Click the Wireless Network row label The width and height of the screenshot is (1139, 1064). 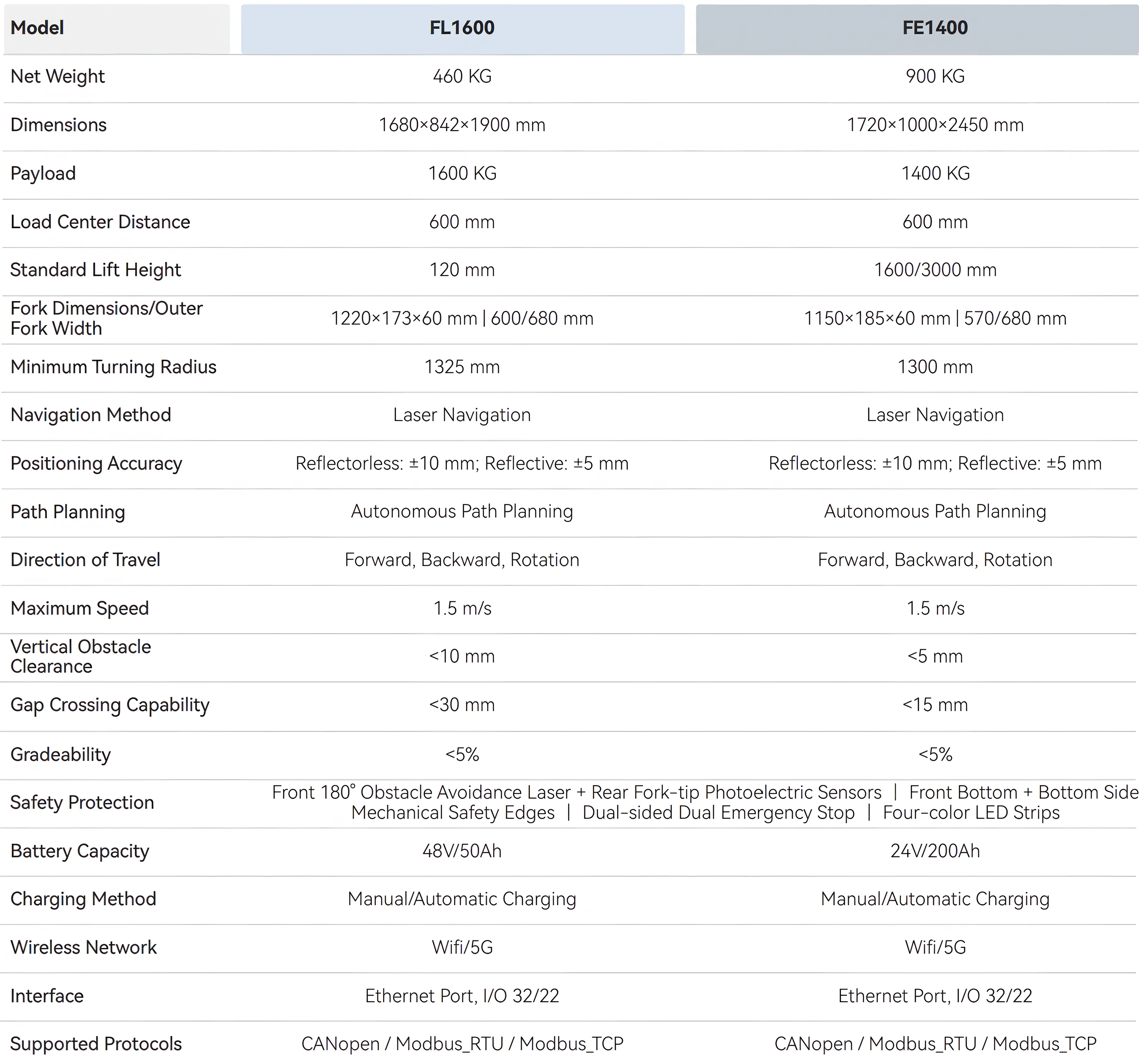point(84,948)
